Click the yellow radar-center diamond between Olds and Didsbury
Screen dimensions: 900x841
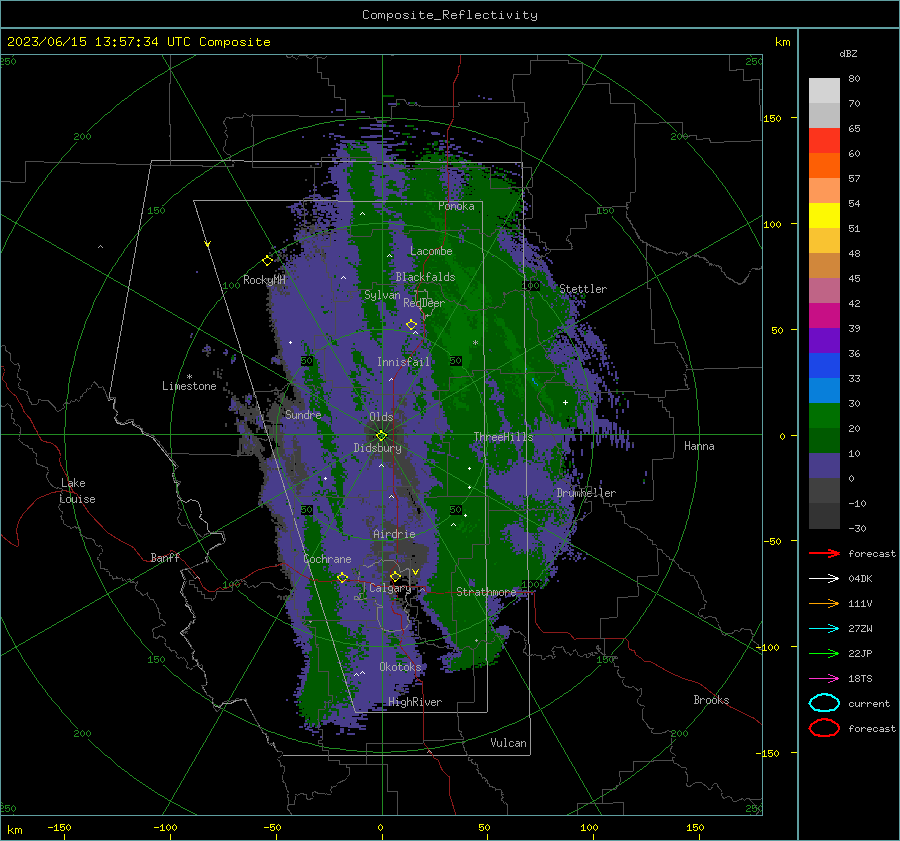381,436
